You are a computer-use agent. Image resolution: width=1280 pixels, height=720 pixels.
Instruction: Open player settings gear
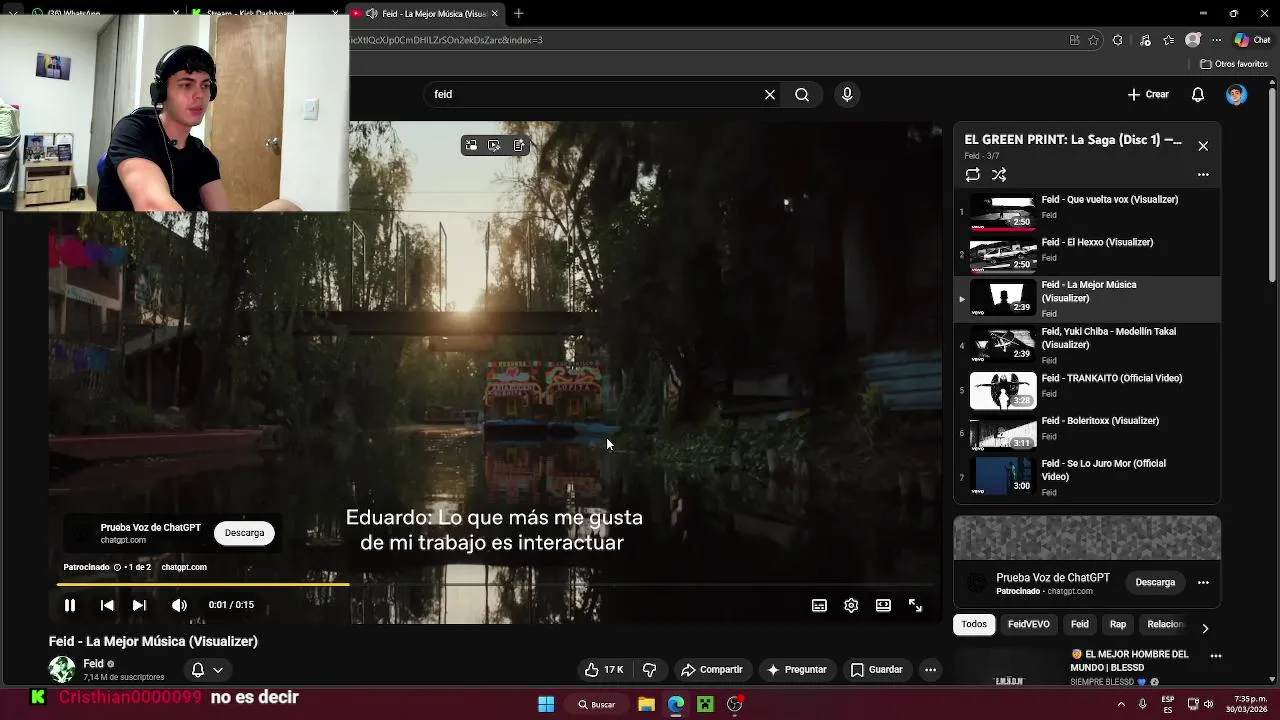click(x=851, y=605)
